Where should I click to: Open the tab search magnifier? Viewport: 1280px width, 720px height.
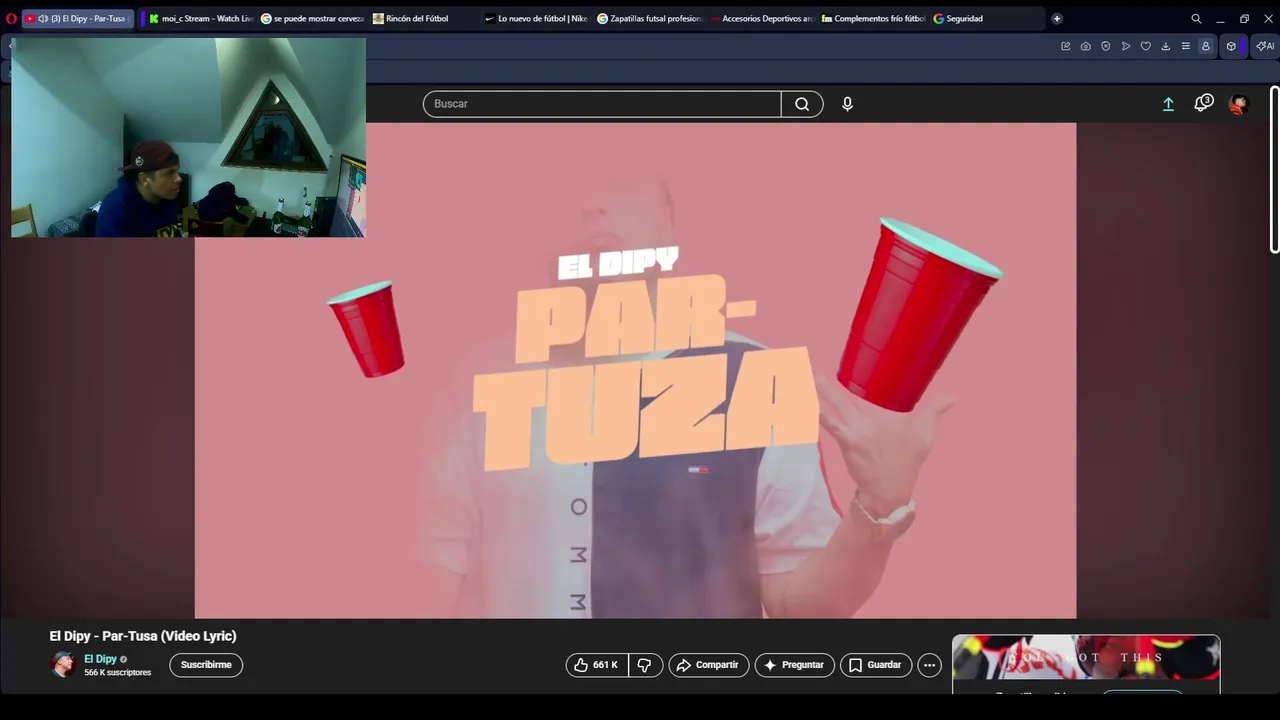[x=1196, y=18]
